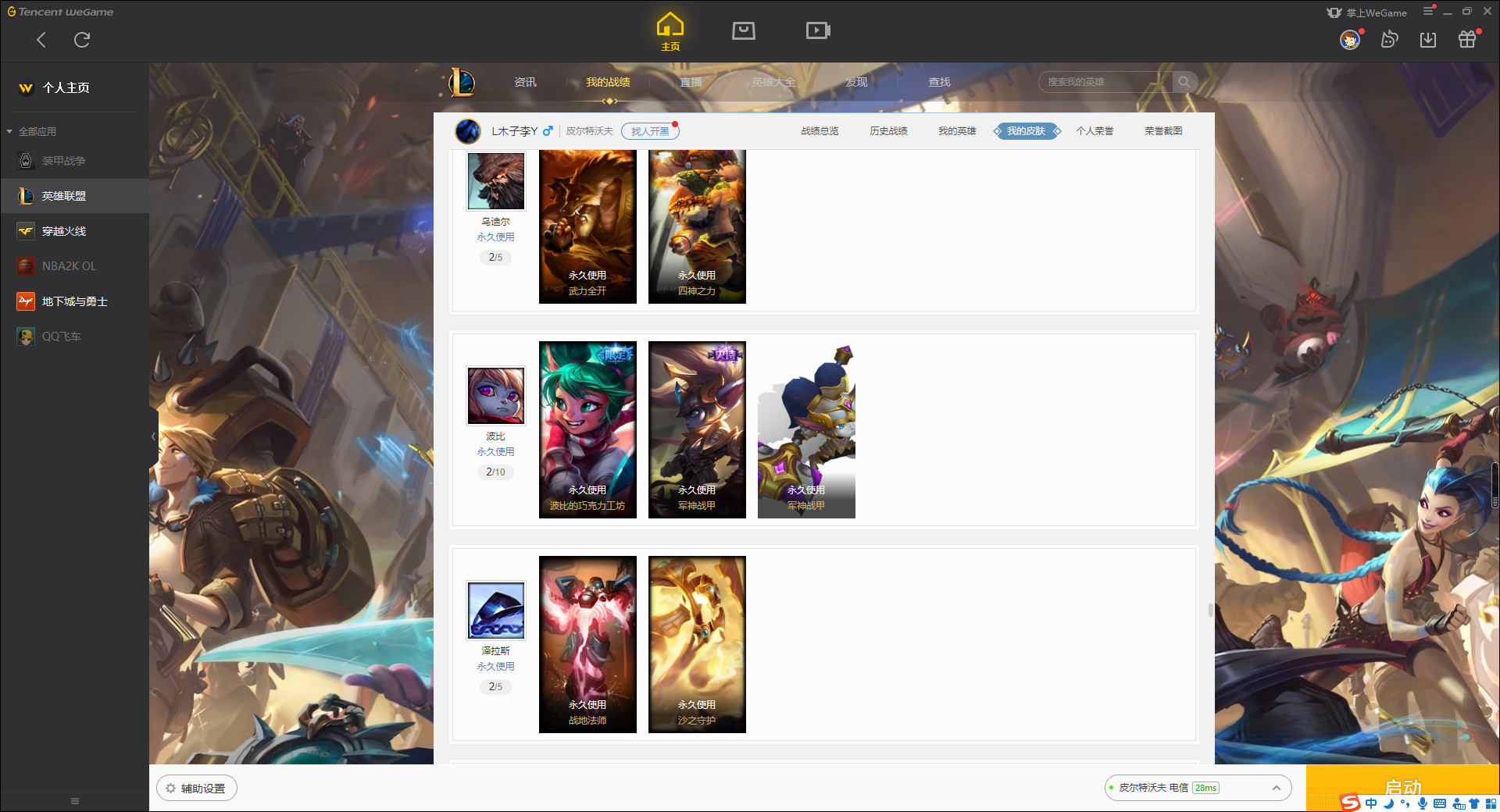This screenshot has width=1500, height=812.
Task: Click the 启动 launch button
Action: coord(1402,788)
